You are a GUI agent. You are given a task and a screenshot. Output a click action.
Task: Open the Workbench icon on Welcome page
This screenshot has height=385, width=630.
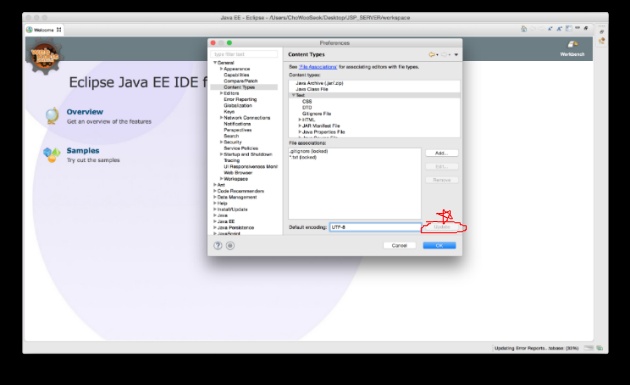573,44
